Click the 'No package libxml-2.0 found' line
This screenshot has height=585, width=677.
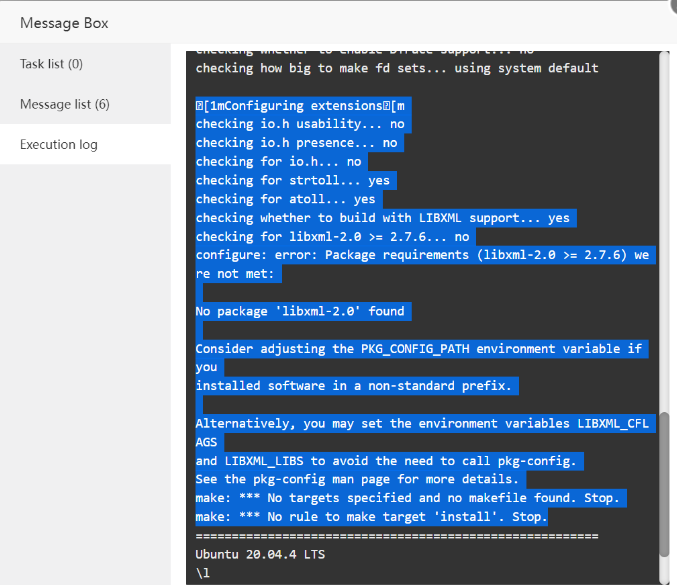[x=300, y=311]
